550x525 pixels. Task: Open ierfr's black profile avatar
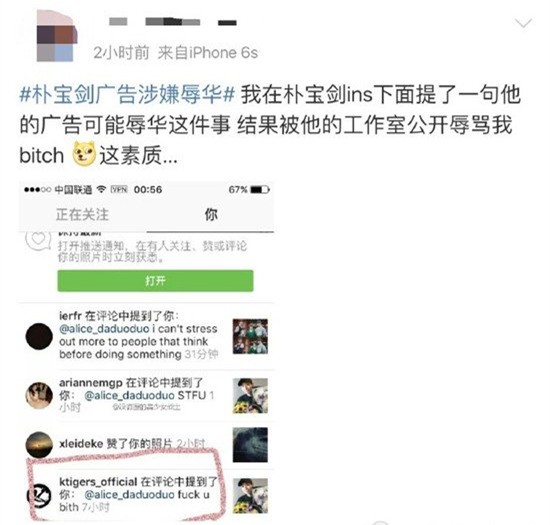39,336
